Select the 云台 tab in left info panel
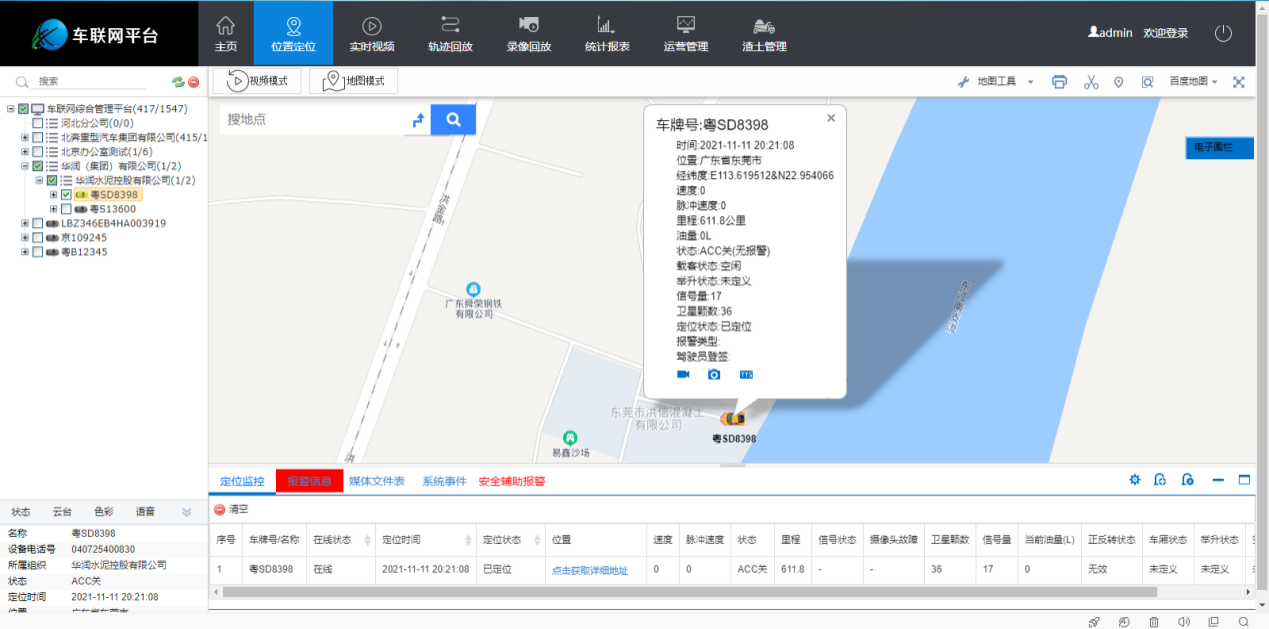This screenshot has width=1269, height=629. pos(62,512)
